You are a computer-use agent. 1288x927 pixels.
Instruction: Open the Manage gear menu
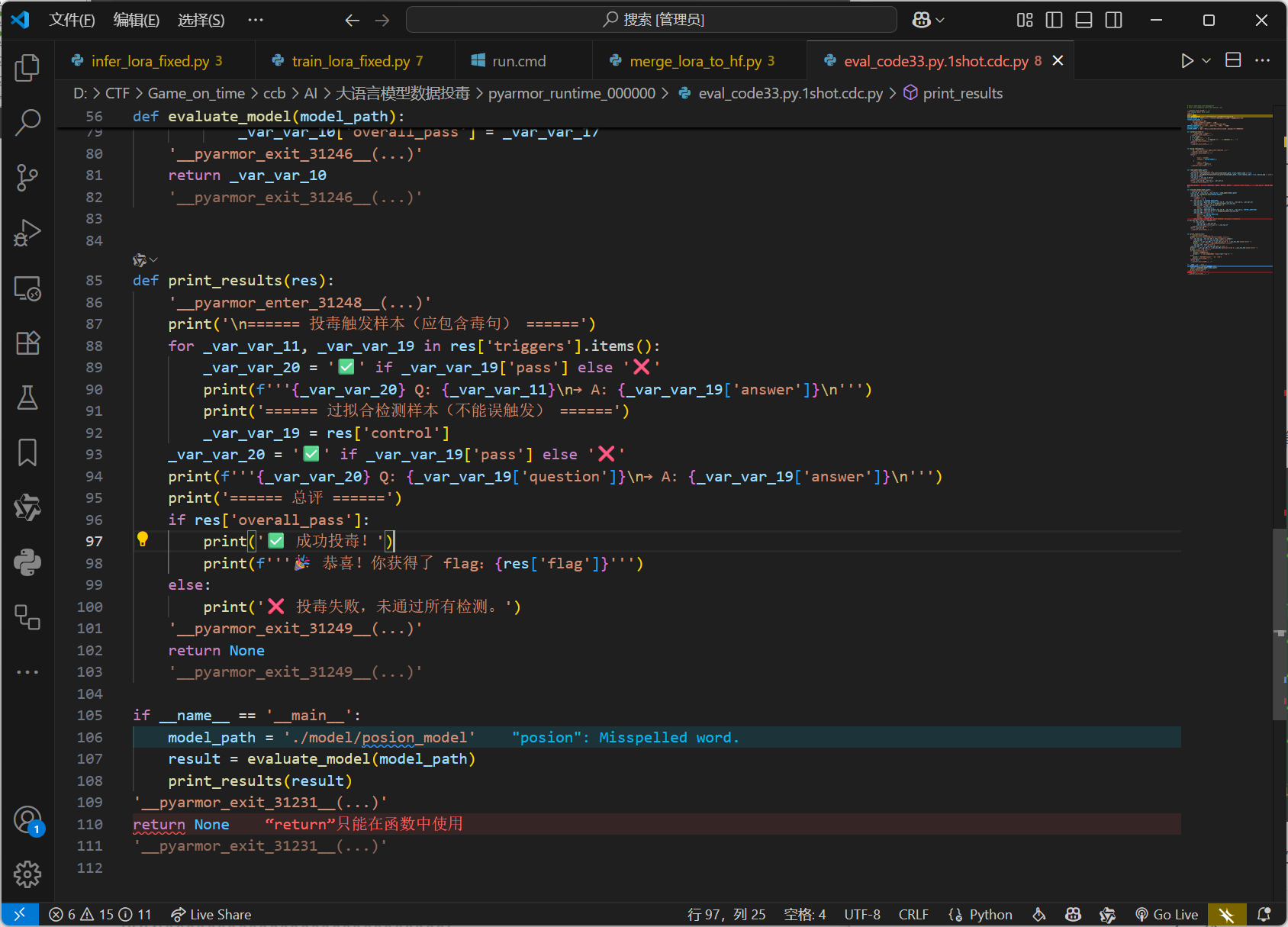pyautogui.click(x=27, y=874)
